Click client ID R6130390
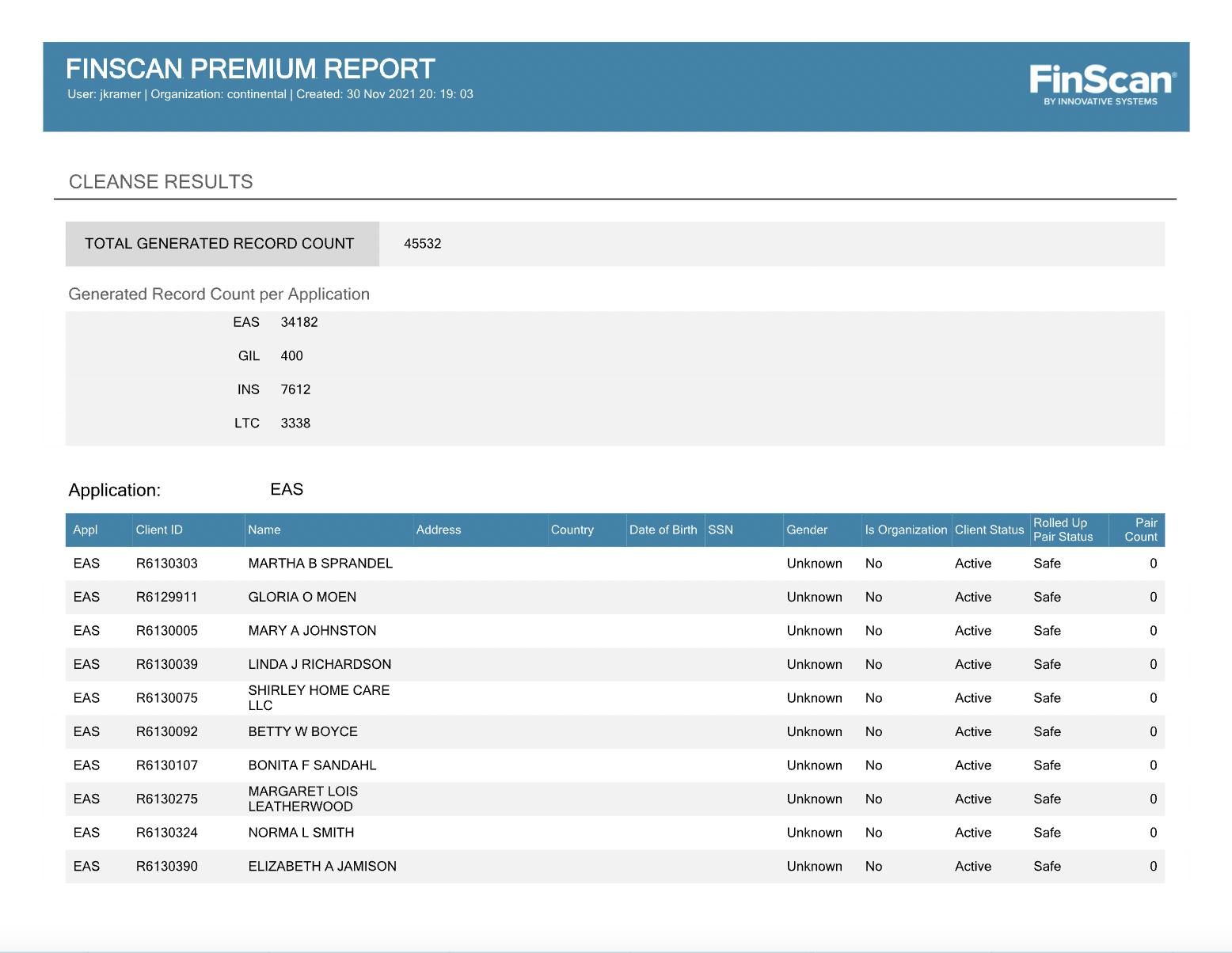1232x953 pixels. [x=167, y=867]
